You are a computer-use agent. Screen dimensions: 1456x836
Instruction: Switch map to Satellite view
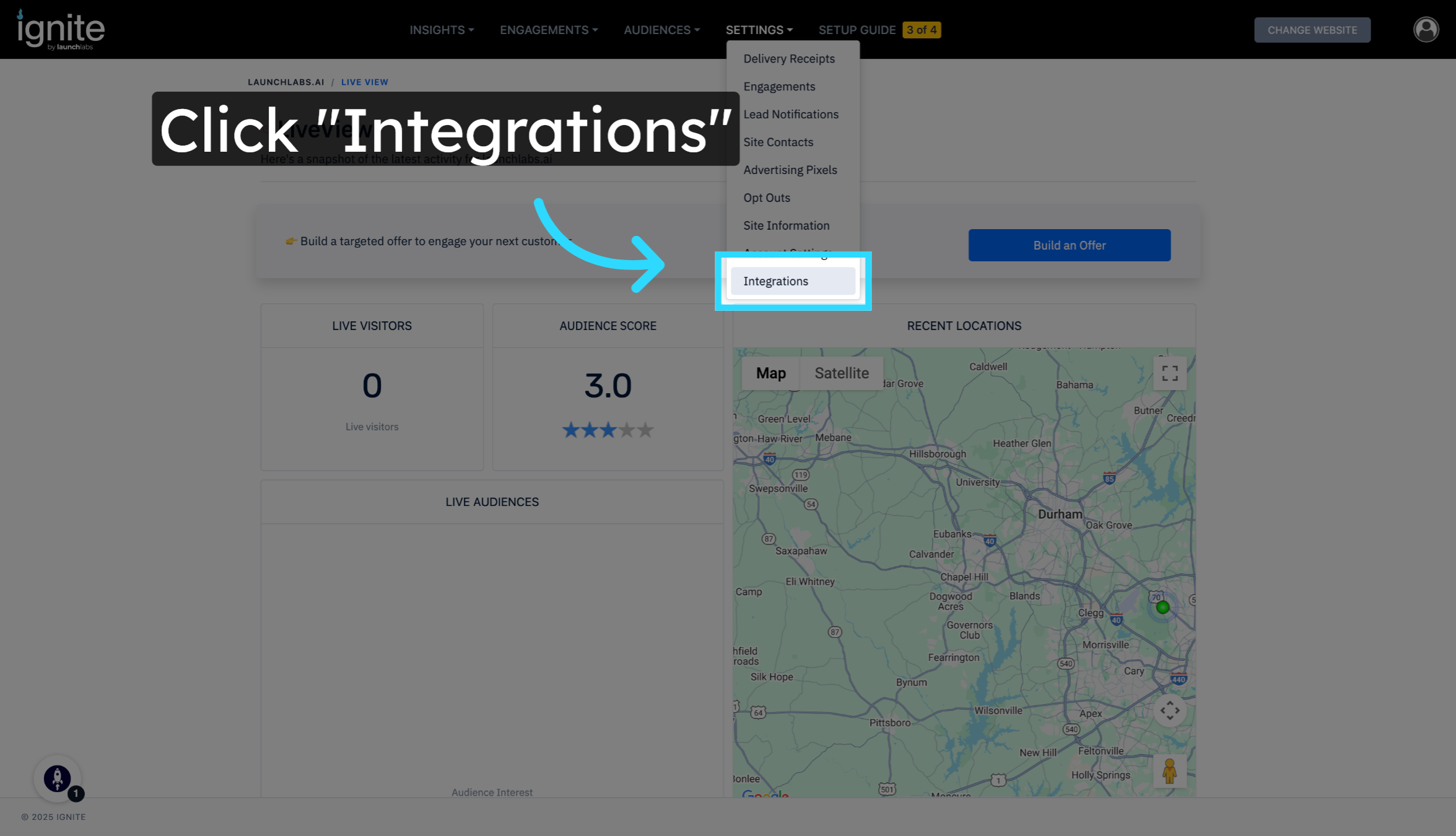click(841, 373)
